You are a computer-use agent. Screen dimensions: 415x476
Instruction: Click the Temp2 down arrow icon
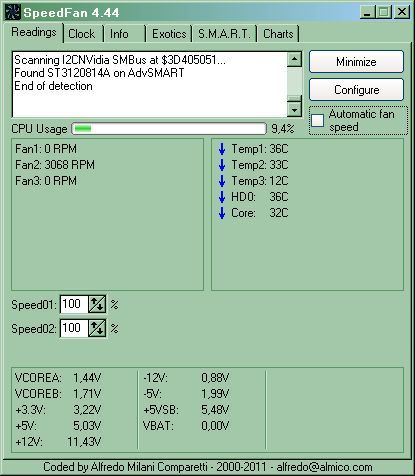pyautogui.click(x=222, y=165)
